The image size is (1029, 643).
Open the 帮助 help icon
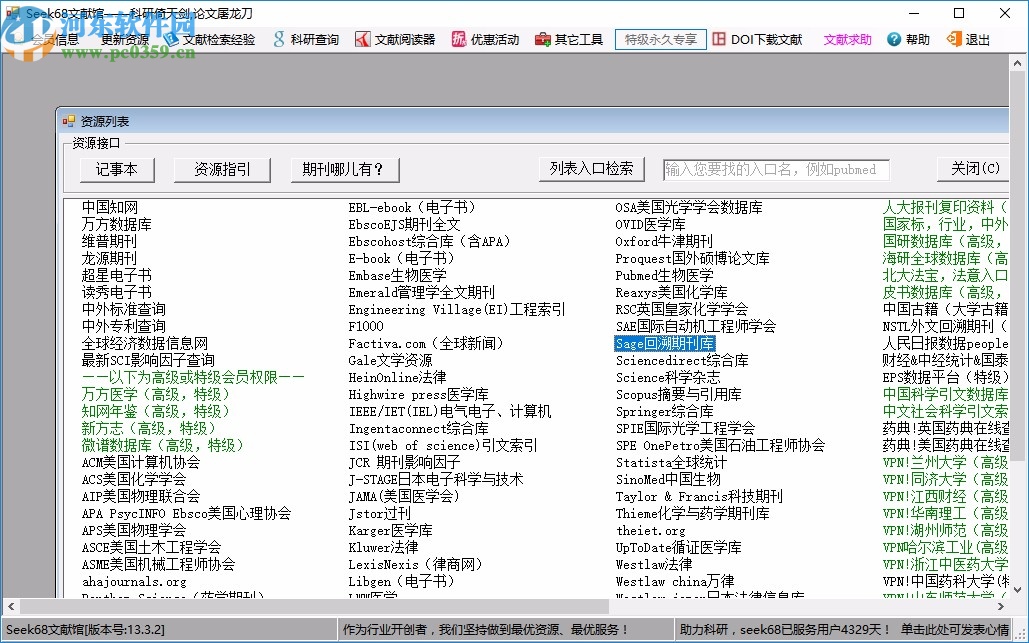pos(908,41)
